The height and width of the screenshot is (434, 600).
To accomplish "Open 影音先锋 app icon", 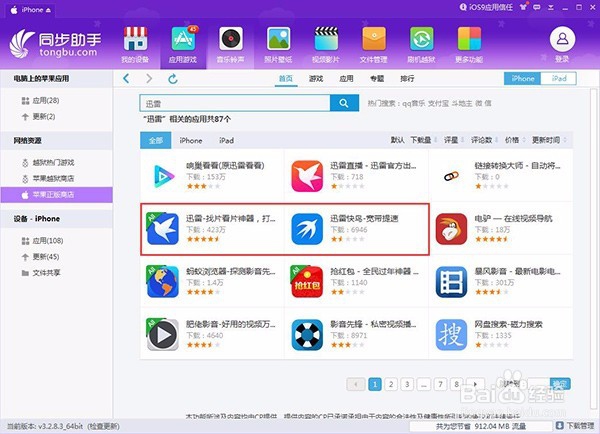I will (x=307, y=334).
